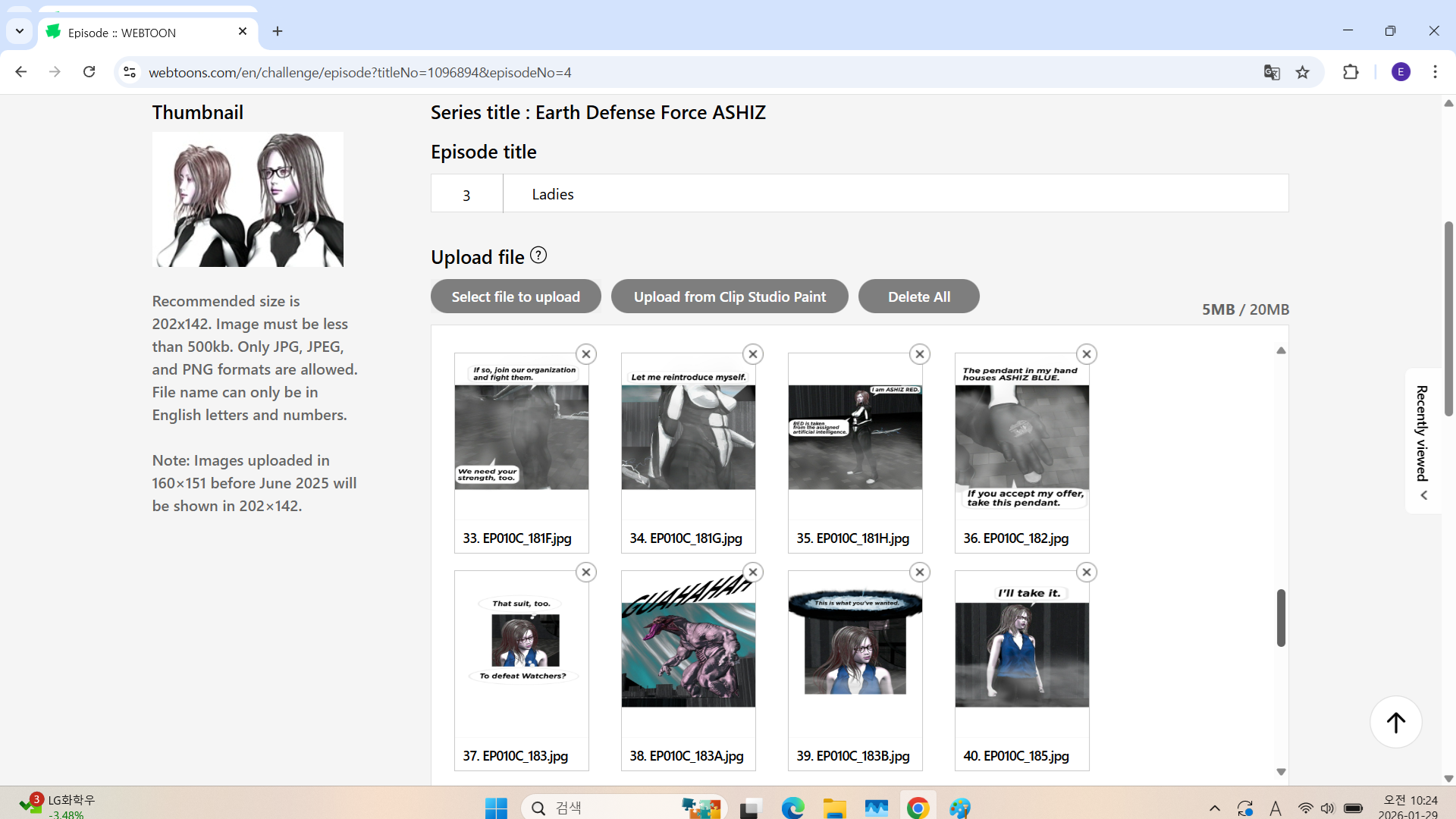
Task: View site information icon in address bar
Action: 130,72
